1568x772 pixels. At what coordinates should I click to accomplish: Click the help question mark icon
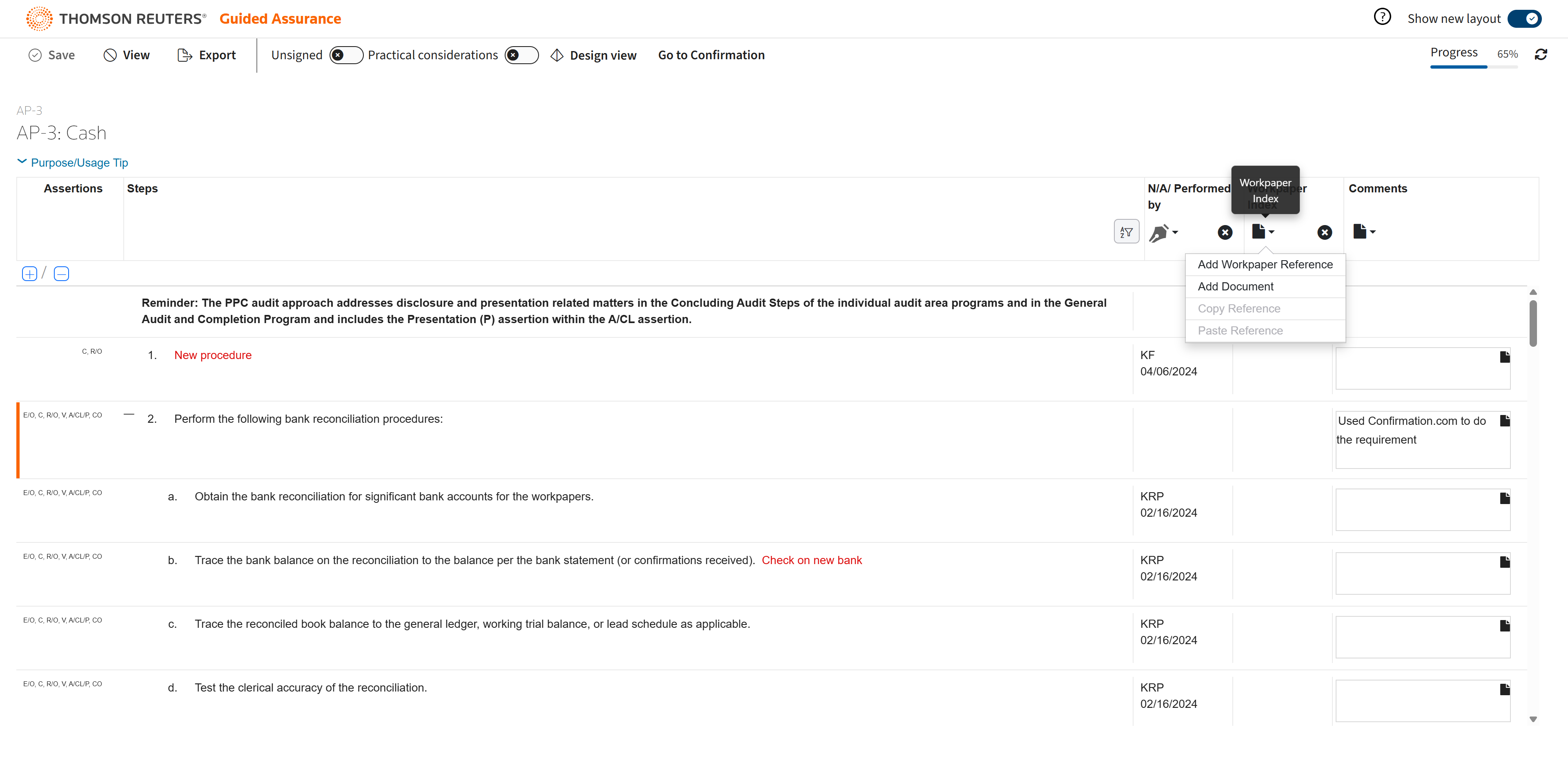click(1382, 17)
